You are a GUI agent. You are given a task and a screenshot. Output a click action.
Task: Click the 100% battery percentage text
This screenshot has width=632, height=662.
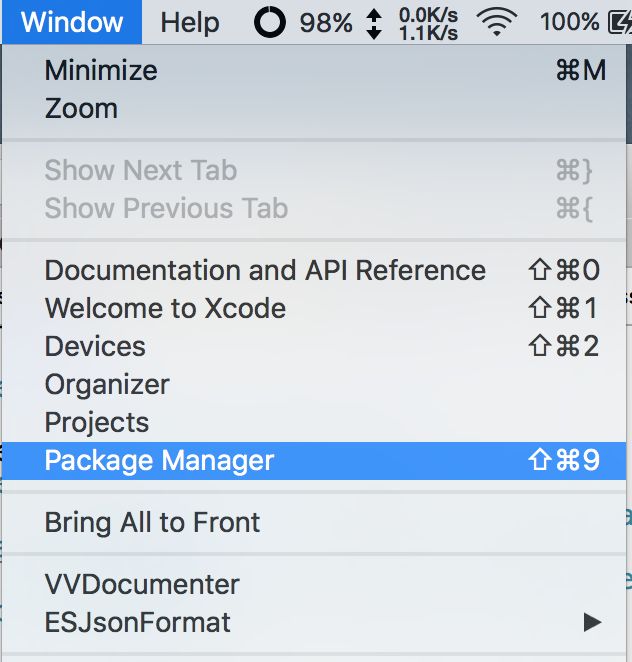point(570,22)
